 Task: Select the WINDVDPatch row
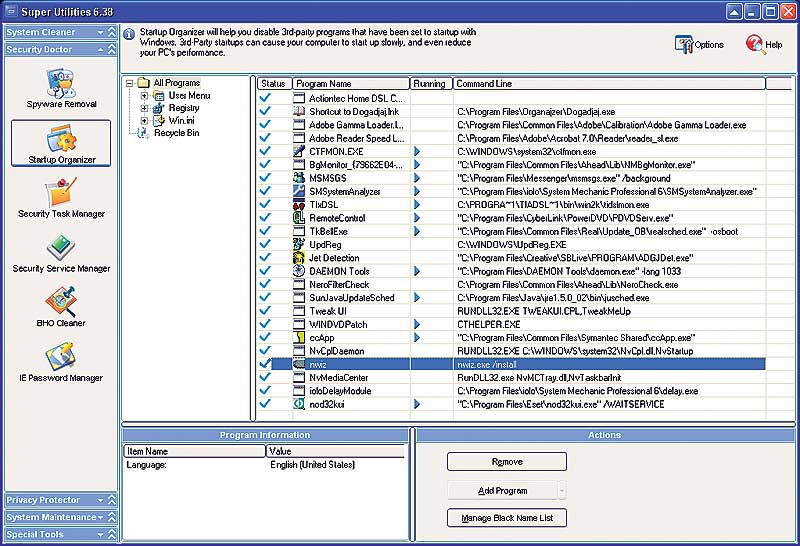[x=511, y=324]
